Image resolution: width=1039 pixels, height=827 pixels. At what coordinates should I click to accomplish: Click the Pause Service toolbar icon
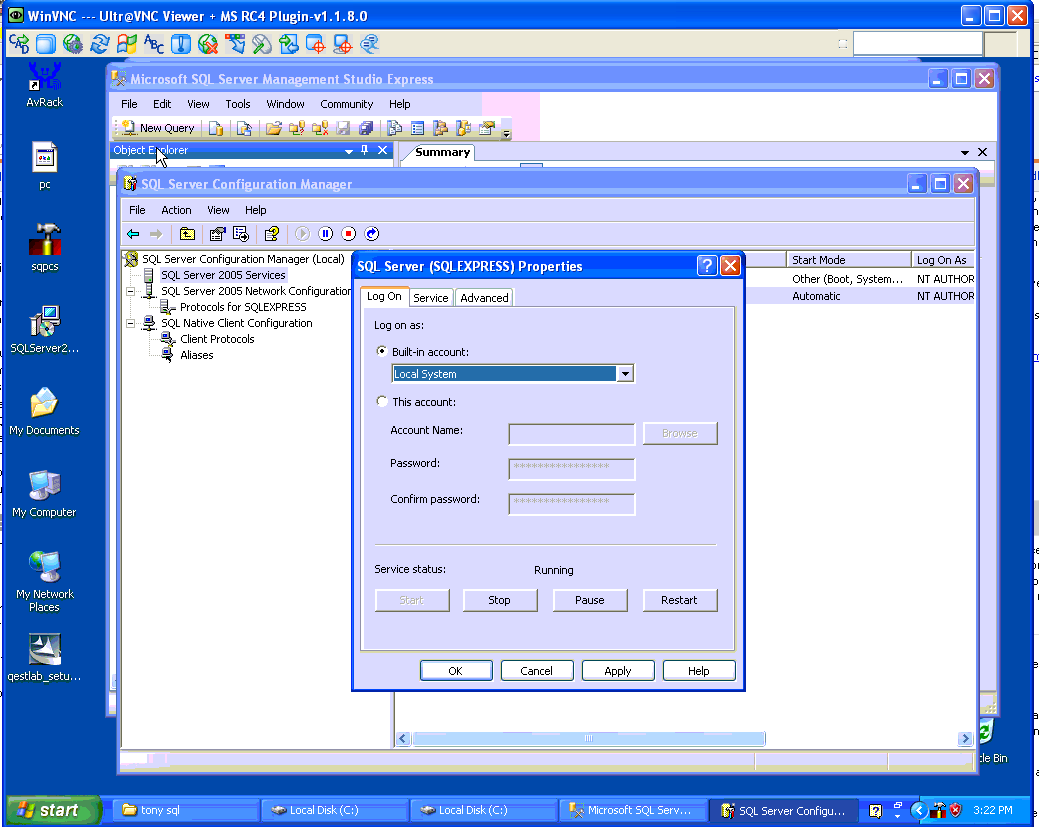[326, 234]
